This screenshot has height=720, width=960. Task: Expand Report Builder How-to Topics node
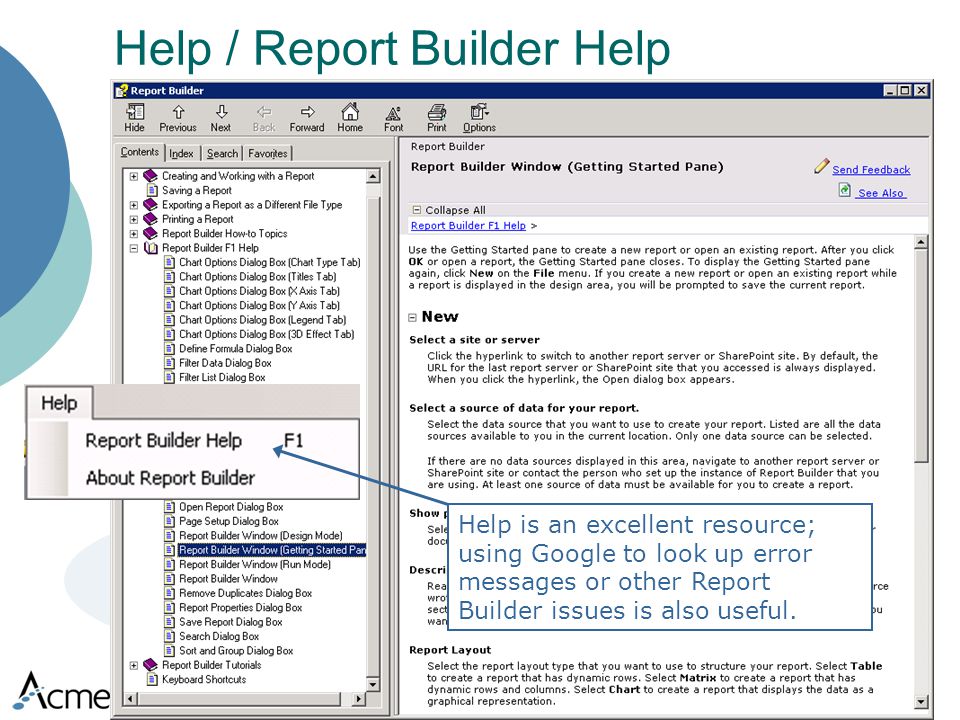[x=133, y=234]
